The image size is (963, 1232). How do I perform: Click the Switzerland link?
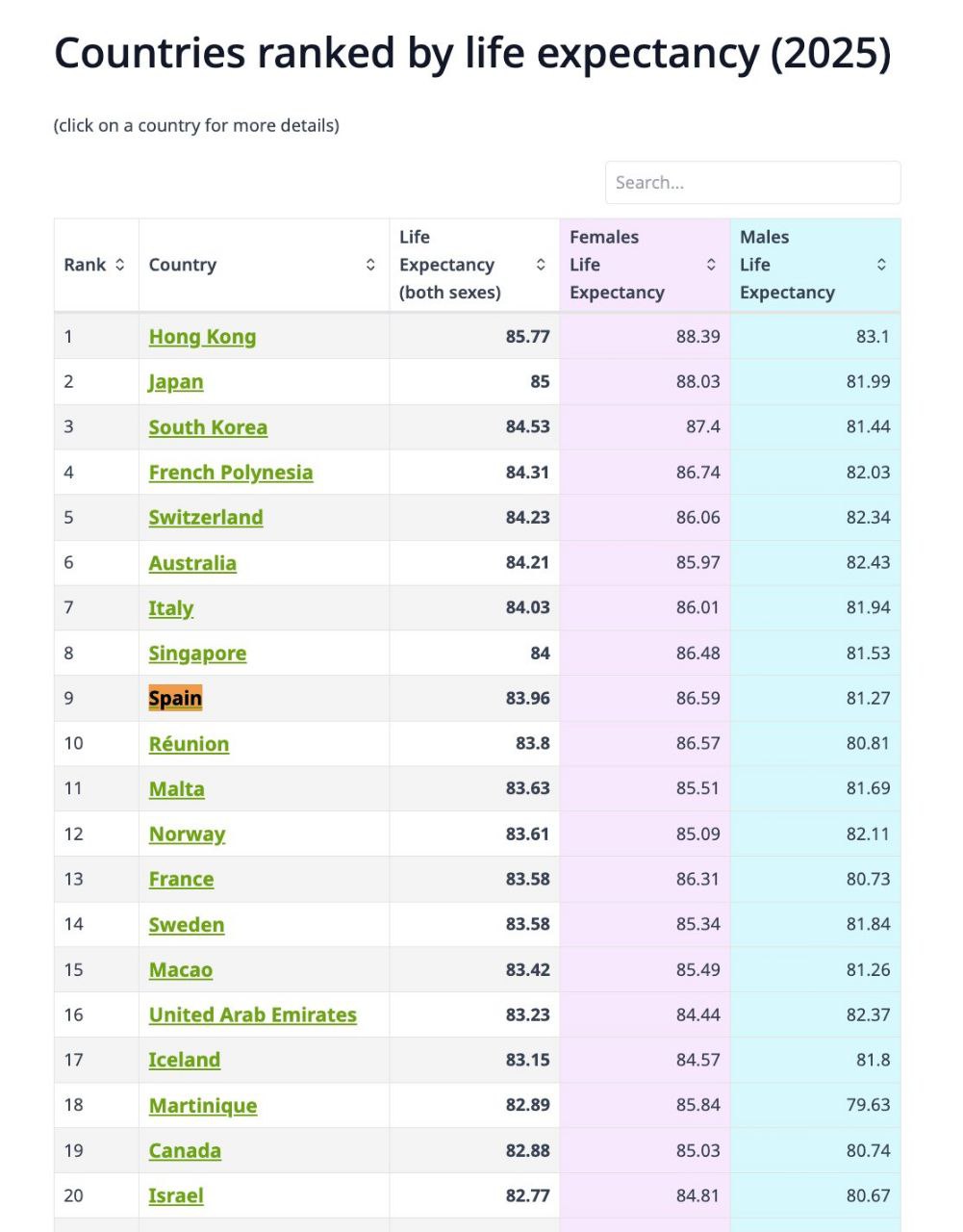[x=206, y=518]
